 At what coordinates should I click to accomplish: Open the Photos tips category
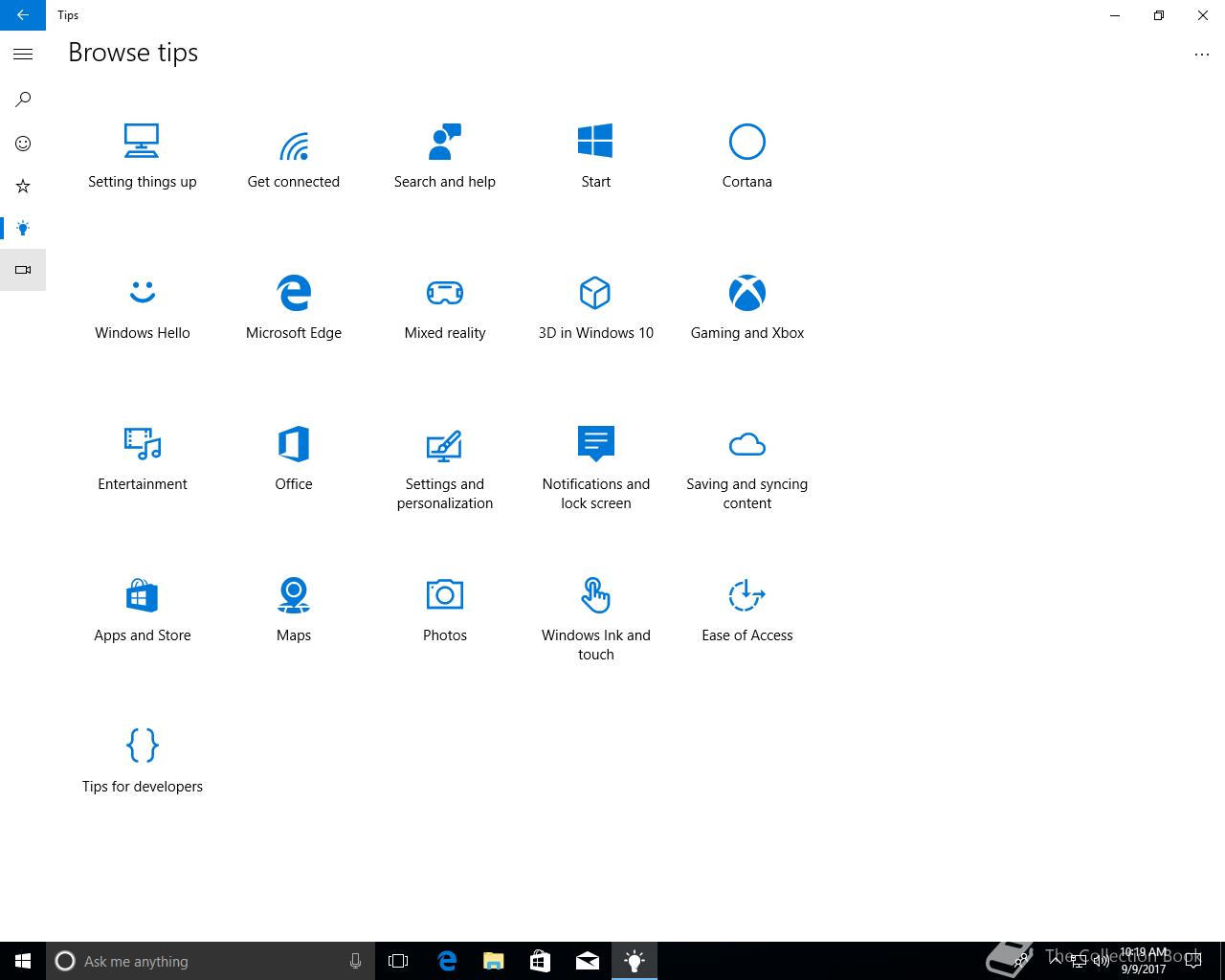coord(444,609)
